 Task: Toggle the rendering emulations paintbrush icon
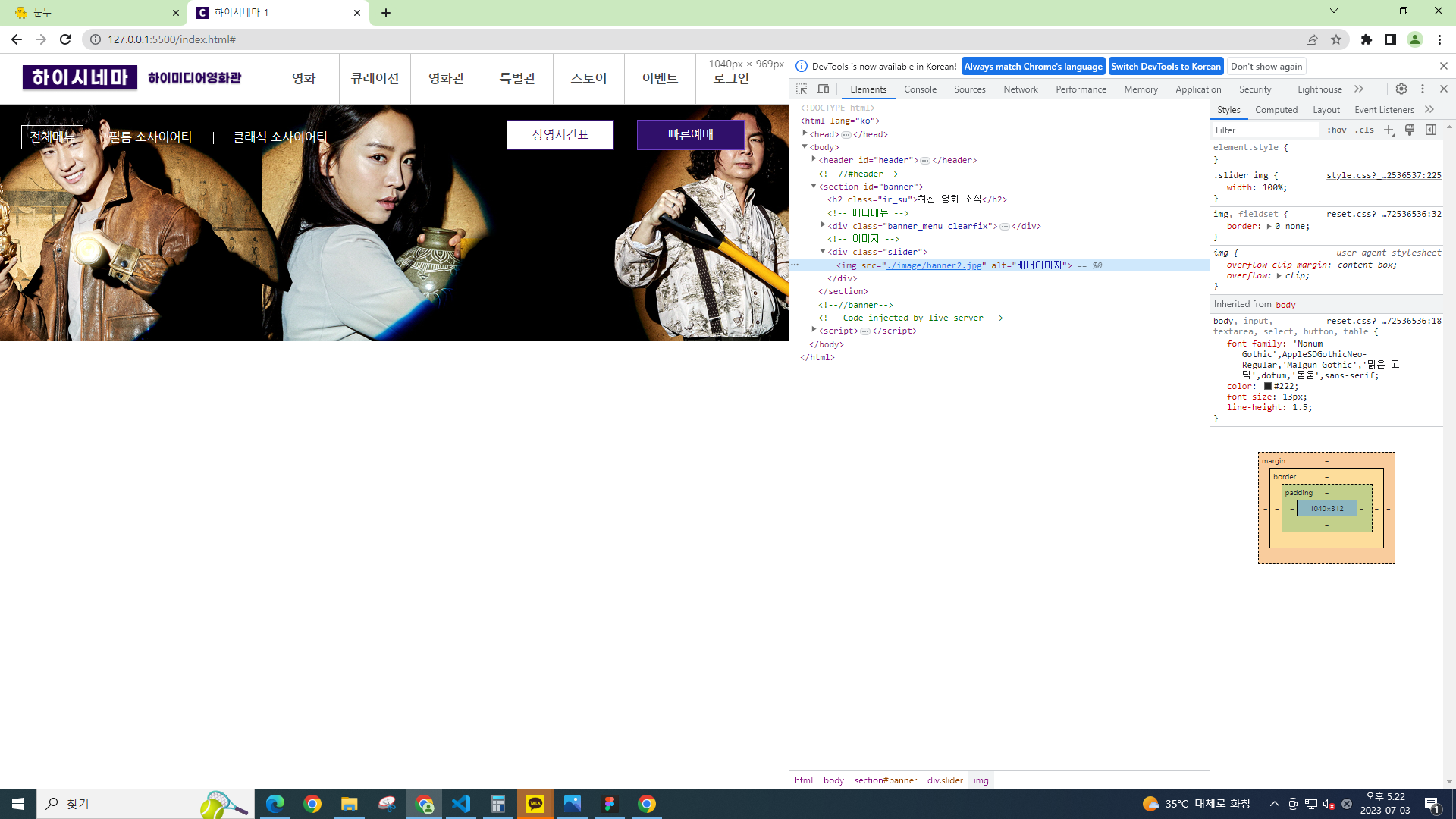pyautogui.click(x=1410, y=130)
